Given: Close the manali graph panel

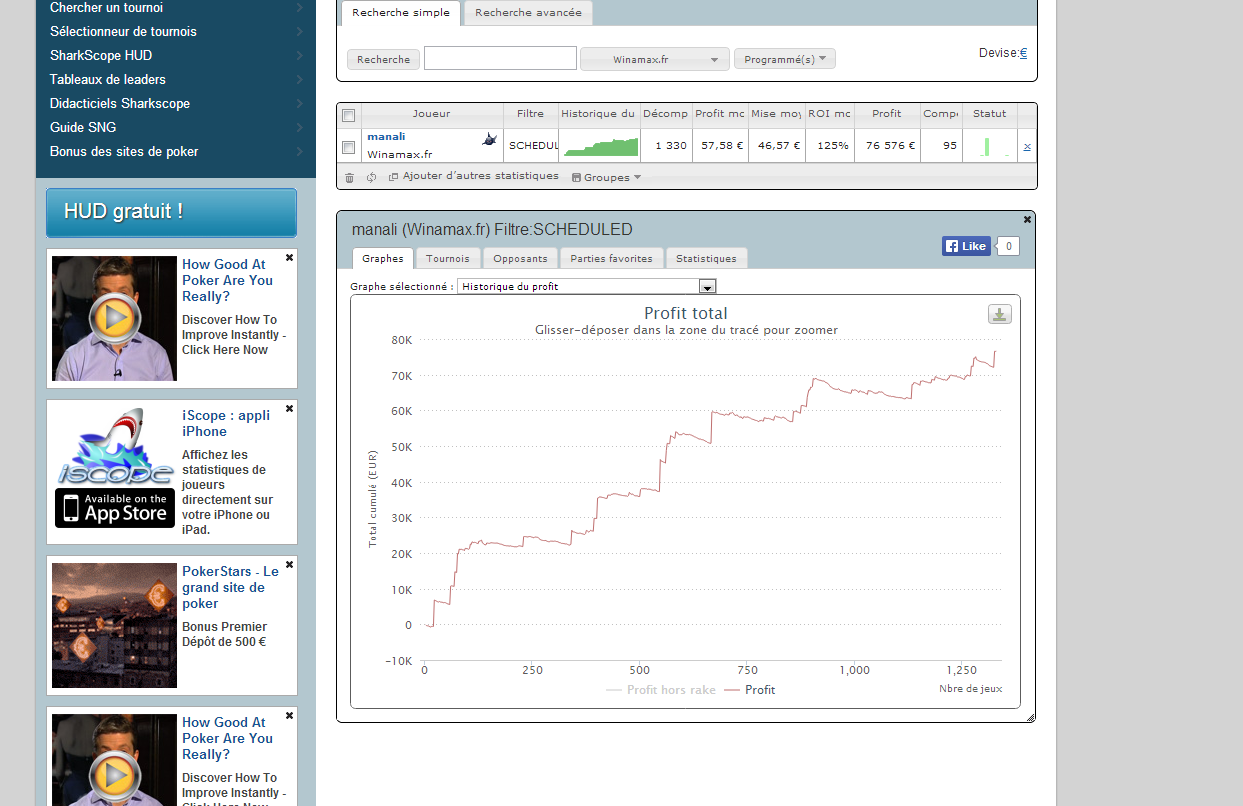Looking at the screenshot, I should 1028,219.
